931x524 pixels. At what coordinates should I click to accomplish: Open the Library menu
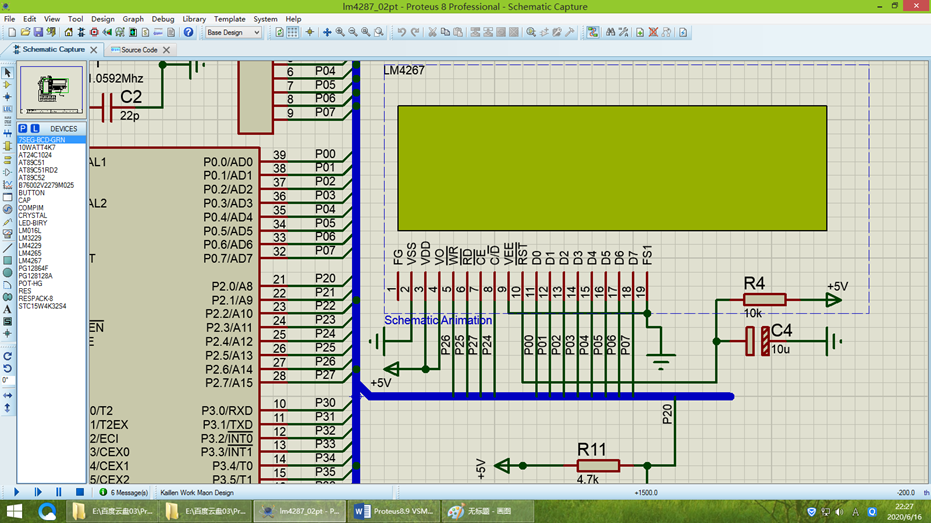(194, 19)
